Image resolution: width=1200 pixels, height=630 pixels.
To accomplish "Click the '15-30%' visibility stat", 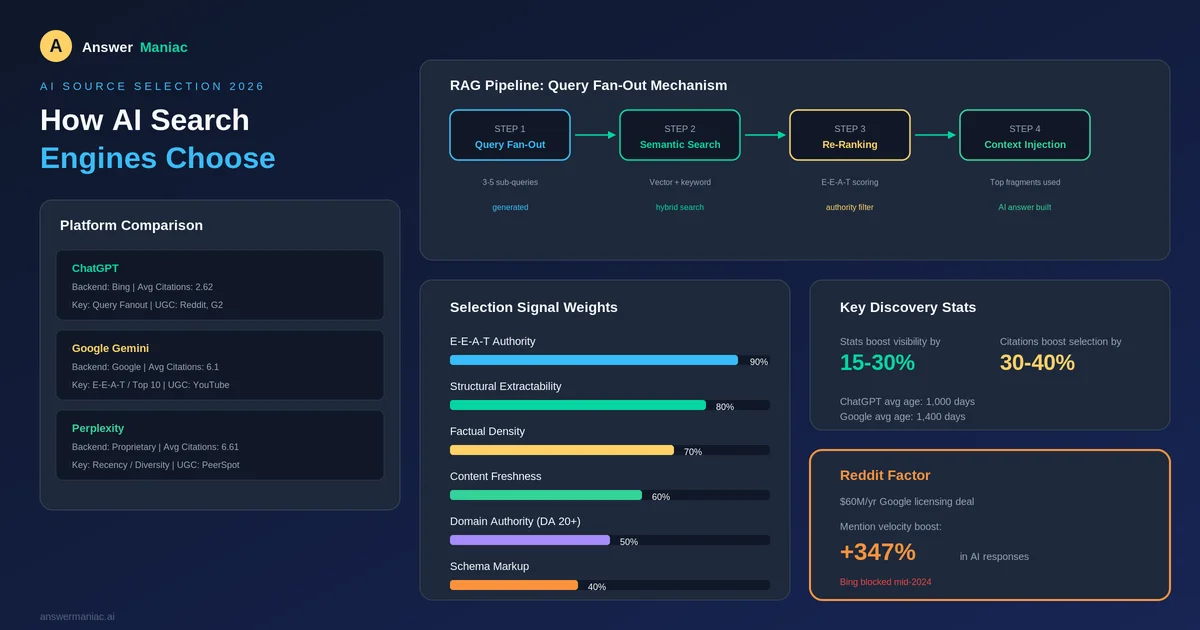I will (x=877, y=363).
